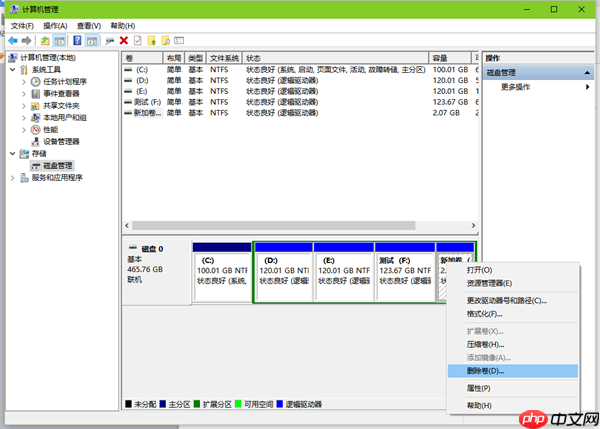Screen dimensions: 600x429
Task: Open the 文件(F) menu
Action: 22,26
